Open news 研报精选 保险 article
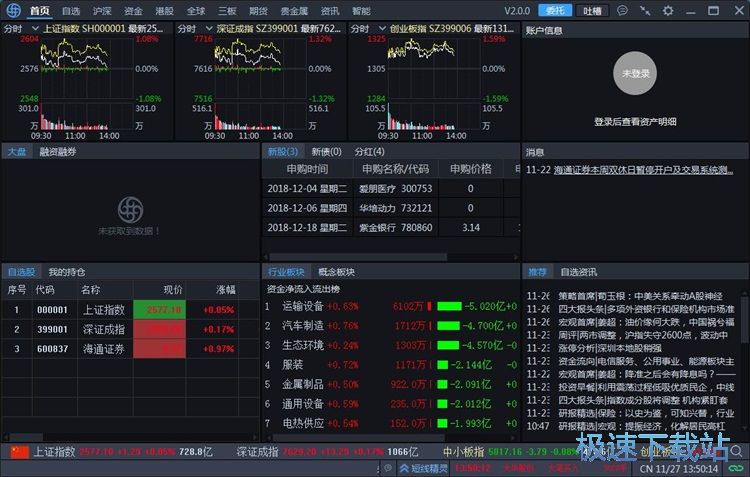The width and height of the screenshot is (750, 477). (x=646, y=413)
